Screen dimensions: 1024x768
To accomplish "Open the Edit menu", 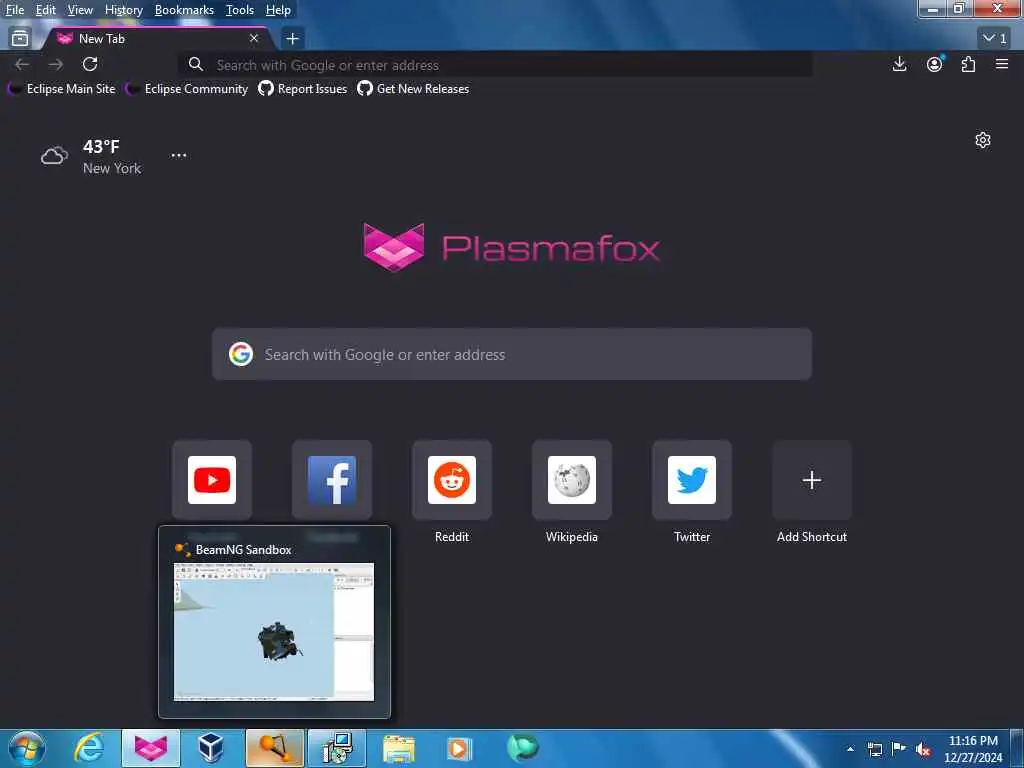I will [45, 10].
